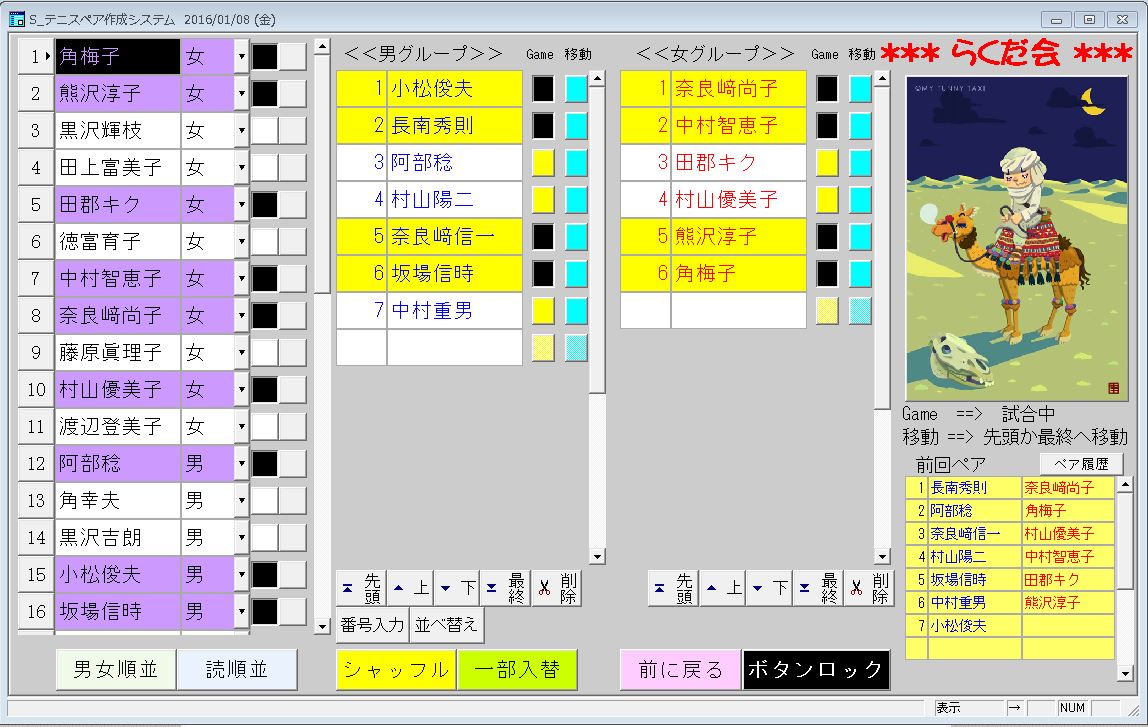The height and width of the screenshot is (727, 1148).
Task: Open the gender dropdown for 角梅子
Action: 241,57
